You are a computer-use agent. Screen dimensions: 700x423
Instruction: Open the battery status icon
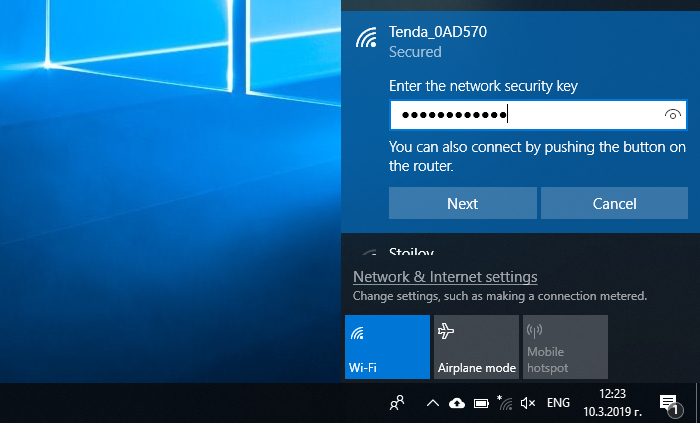pyautogui.click(x=480, y=403)
